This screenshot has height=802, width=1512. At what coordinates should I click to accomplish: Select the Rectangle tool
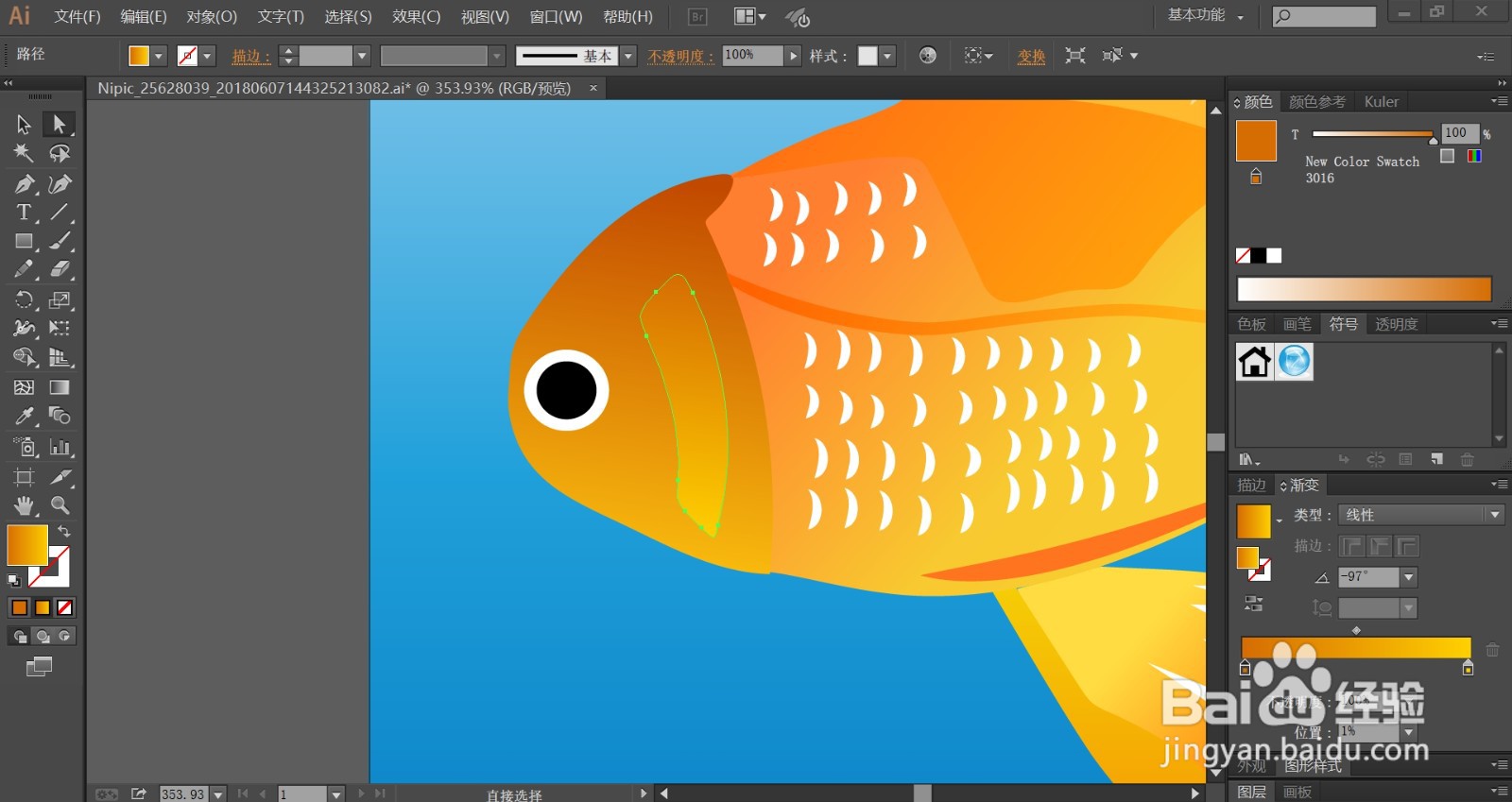point(24,242)
